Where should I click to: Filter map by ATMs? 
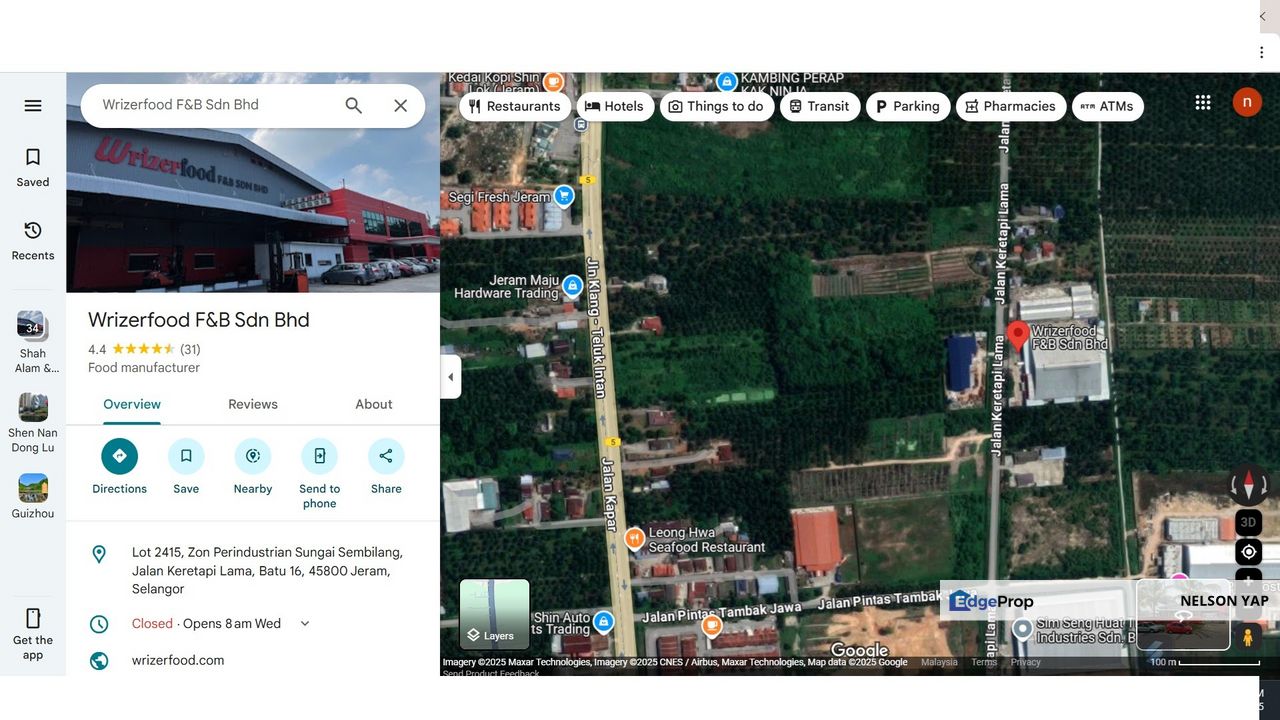[1108, 106]
